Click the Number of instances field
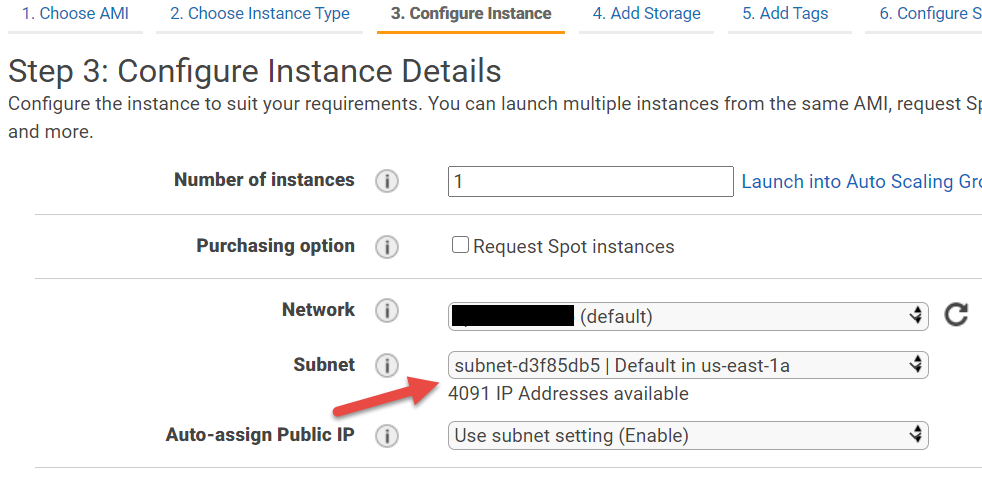The height and width of the screenshot is (478, 982). (x=591, y=182)
